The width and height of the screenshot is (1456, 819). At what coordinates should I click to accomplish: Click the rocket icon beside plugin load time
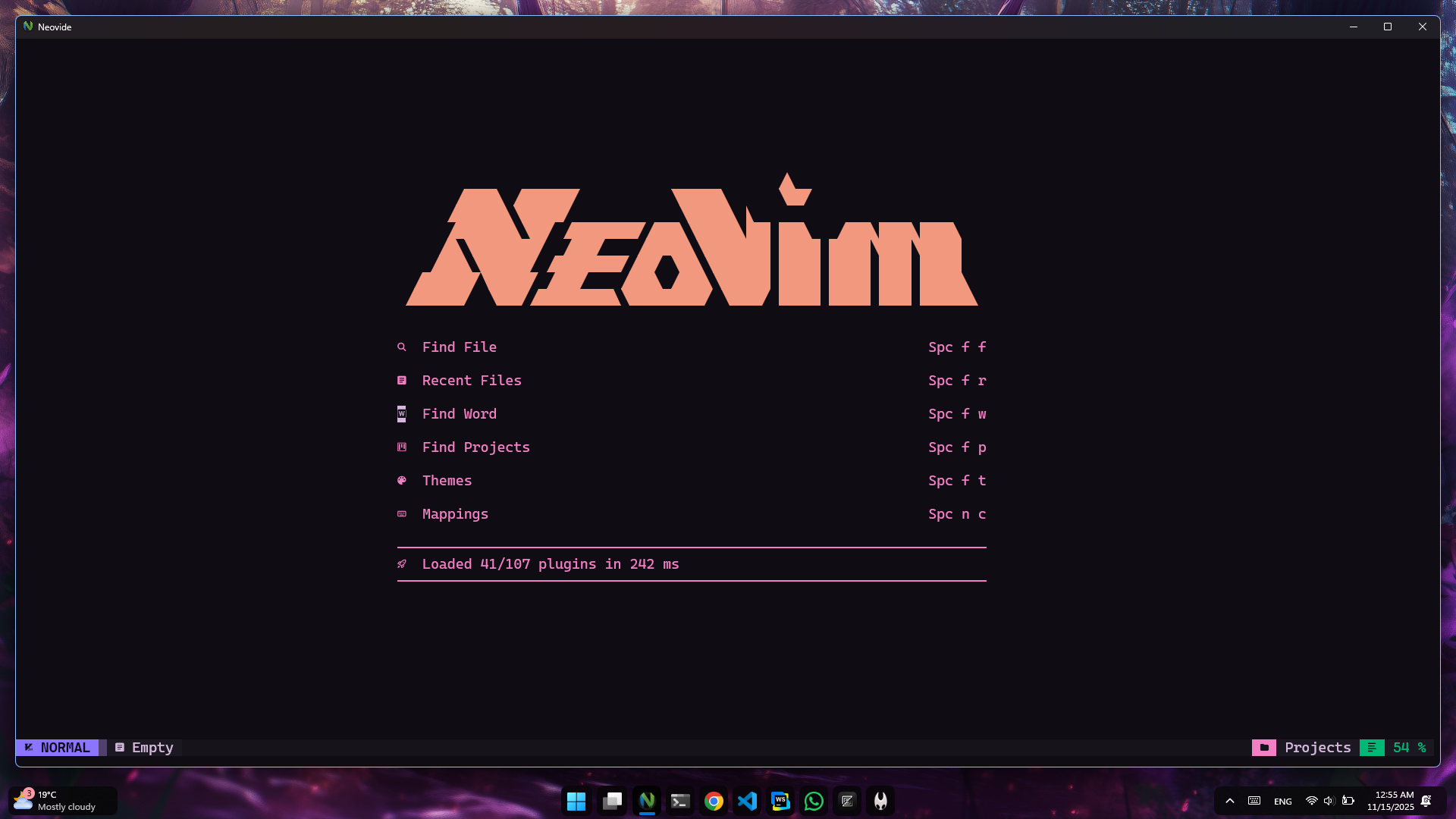point(402,563)
